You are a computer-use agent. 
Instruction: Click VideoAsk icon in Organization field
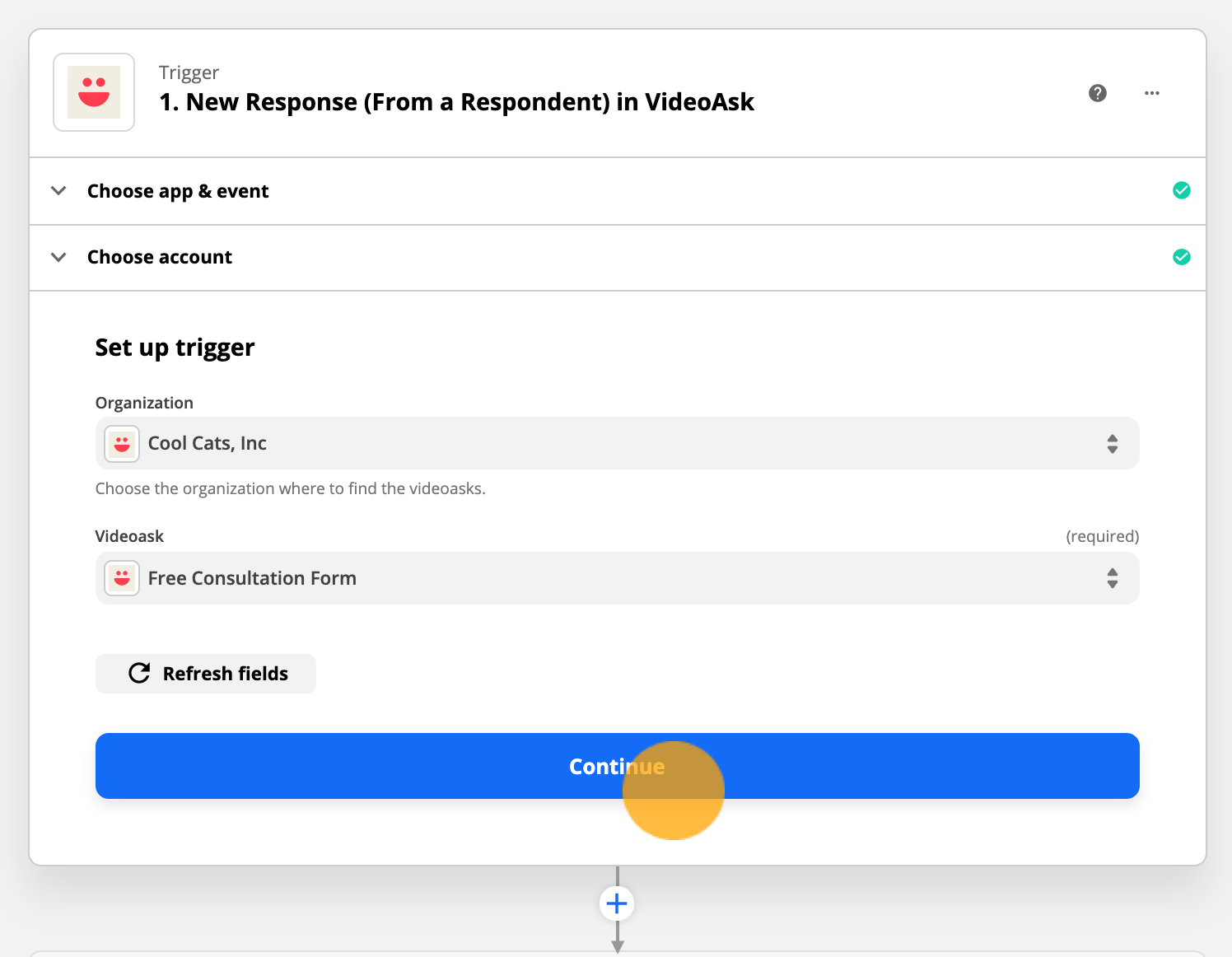(122, 444)
